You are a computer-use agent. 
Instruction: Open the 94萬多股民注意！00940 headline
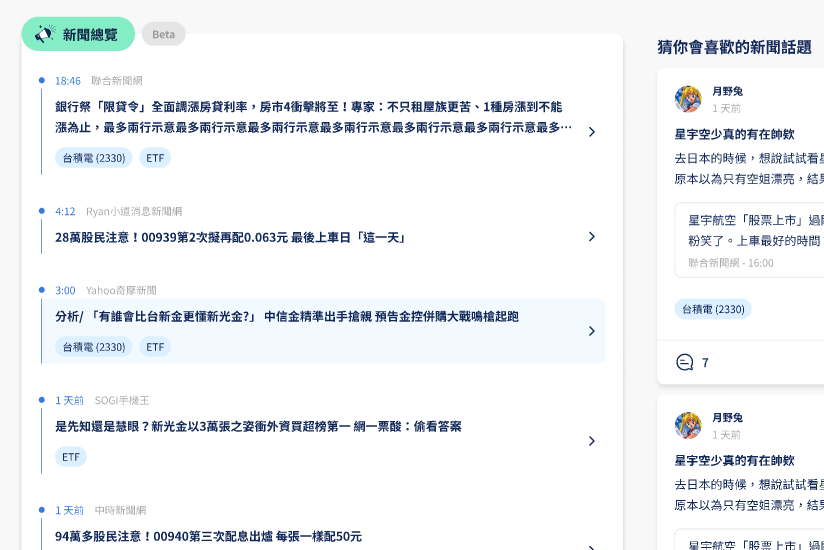[x=209, y=536]
